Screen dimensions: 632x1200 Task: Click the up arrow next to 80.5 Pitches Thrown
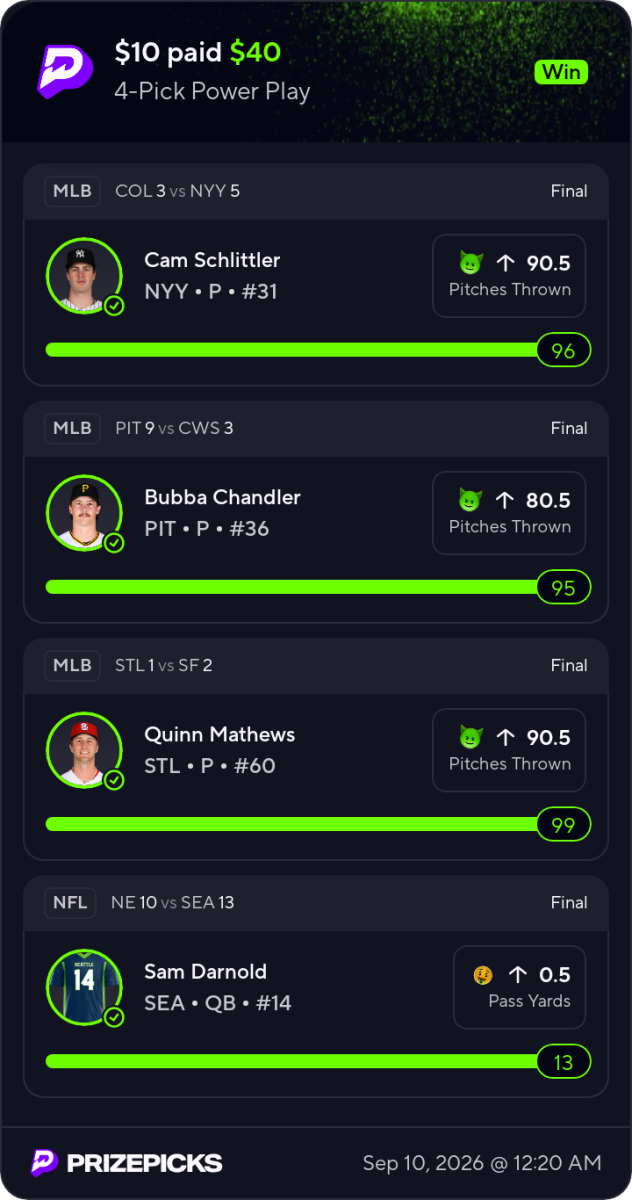pos(505,500)
